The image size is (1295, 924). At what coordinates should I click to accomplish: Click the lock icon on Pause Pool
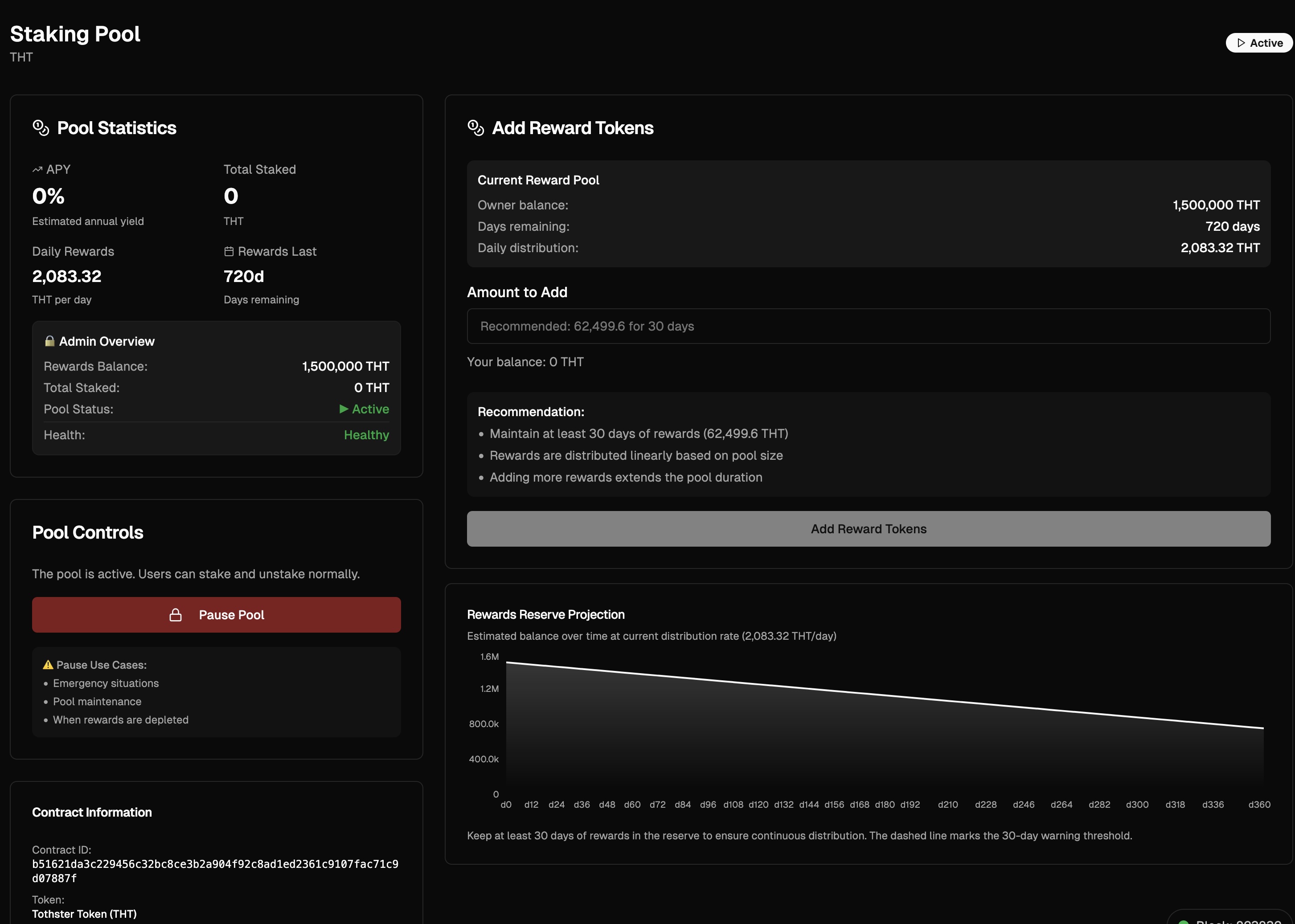pyautogui.click(x=176, y=615)
